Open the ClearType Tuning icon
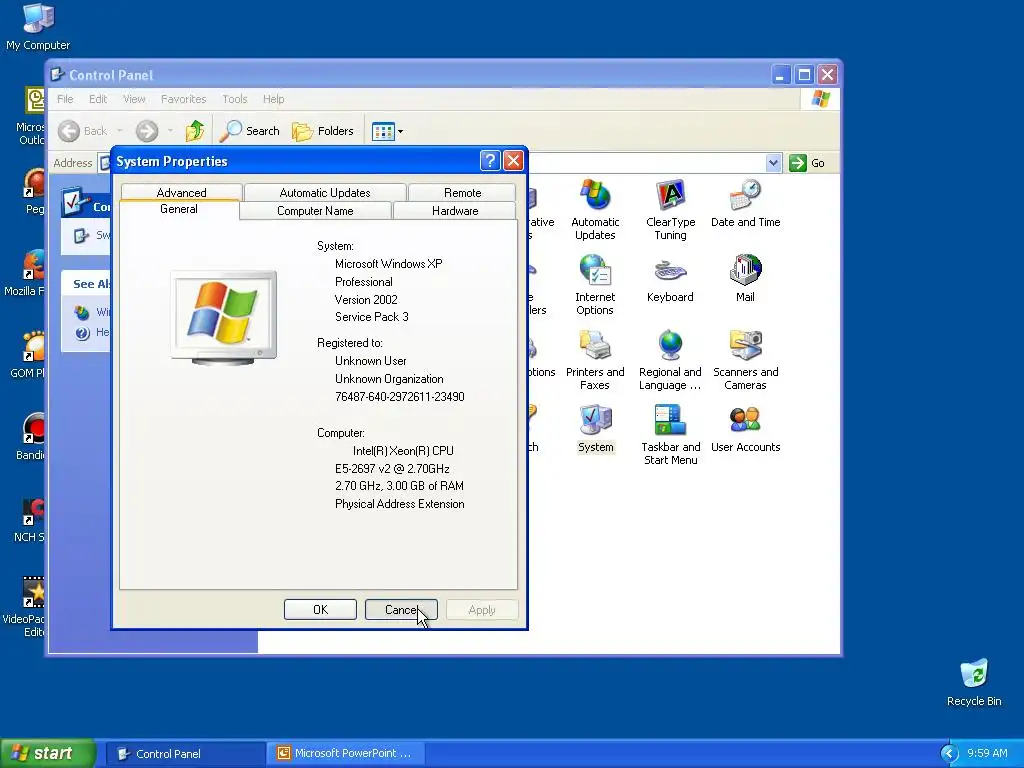 (670, 209)
